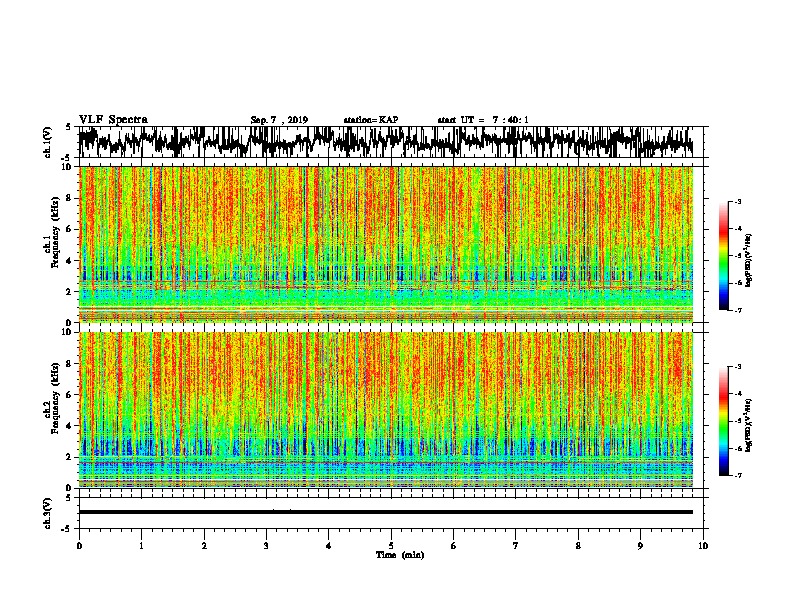The width and height of the screenshot is (792, 612).
Task: Click the time-axis tick label "4"
Action: pos(329,546)
